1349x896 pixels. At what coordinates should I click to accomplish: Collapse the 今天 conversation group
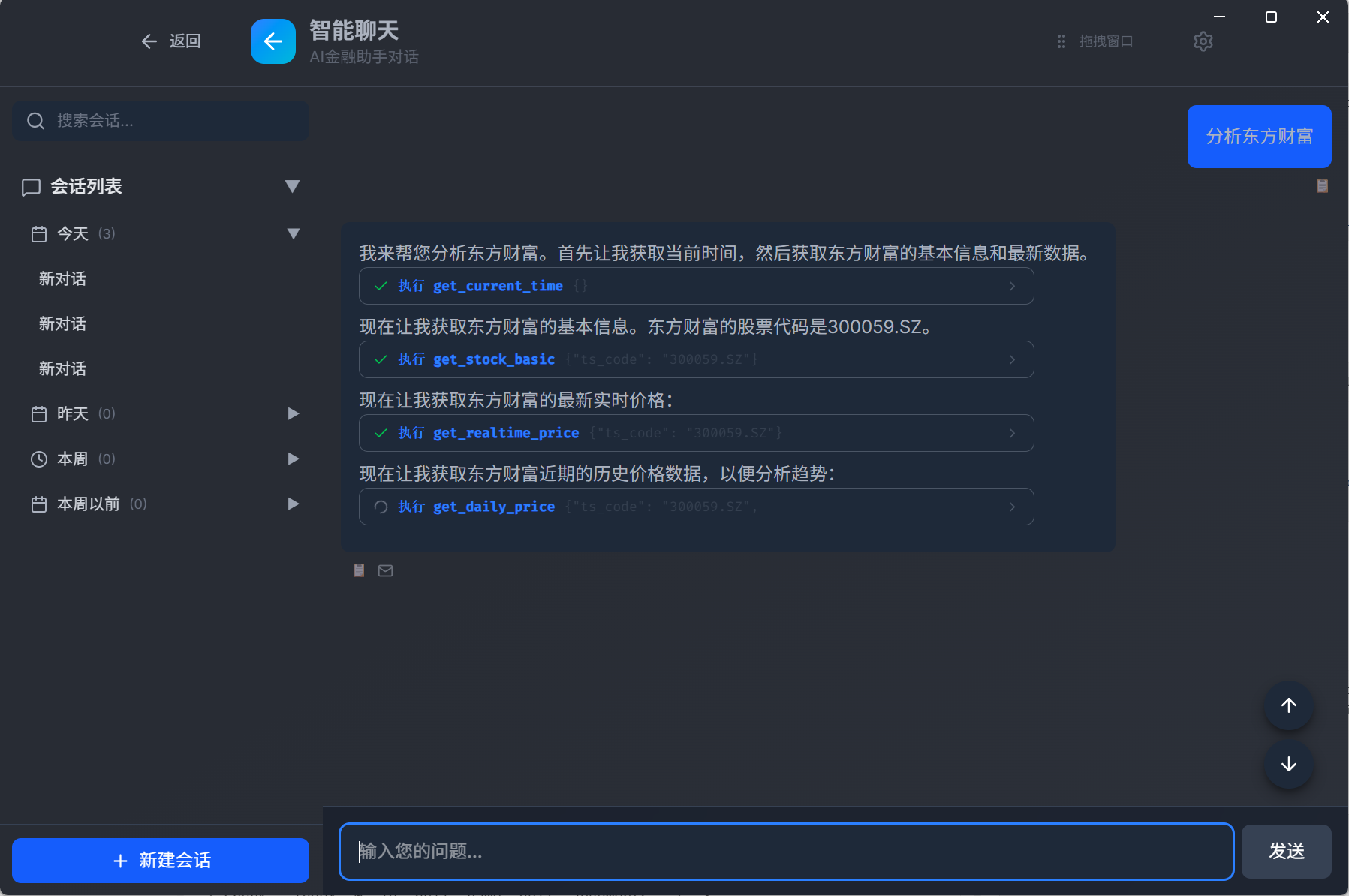click(293, 233)
